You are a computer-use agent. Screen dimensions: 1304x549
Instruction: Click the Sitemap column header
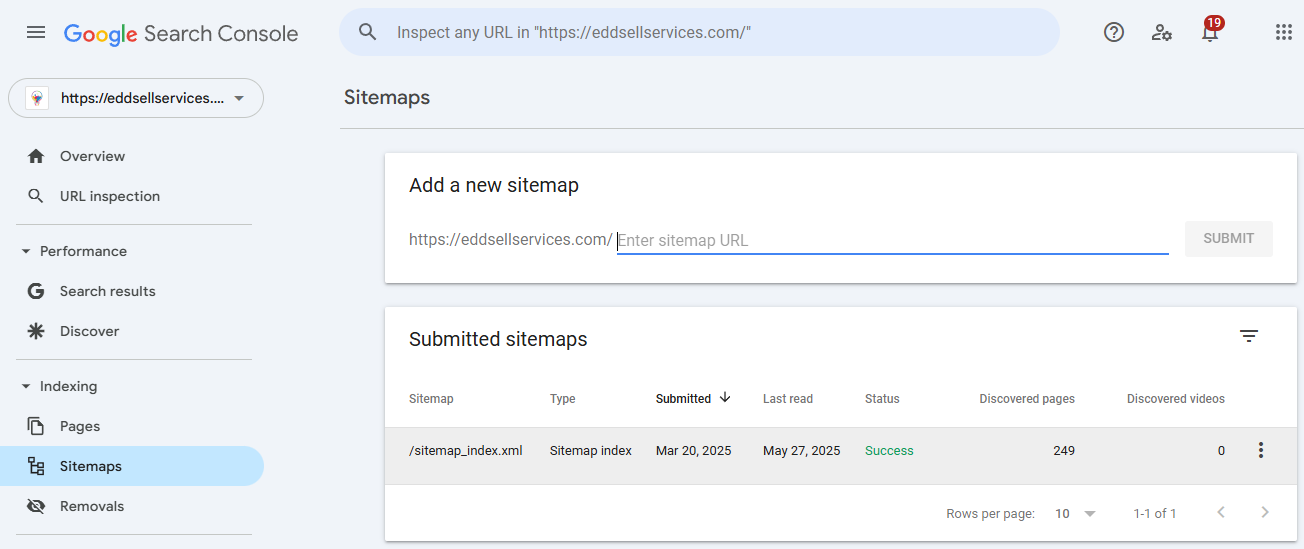(x=431, y=398)
